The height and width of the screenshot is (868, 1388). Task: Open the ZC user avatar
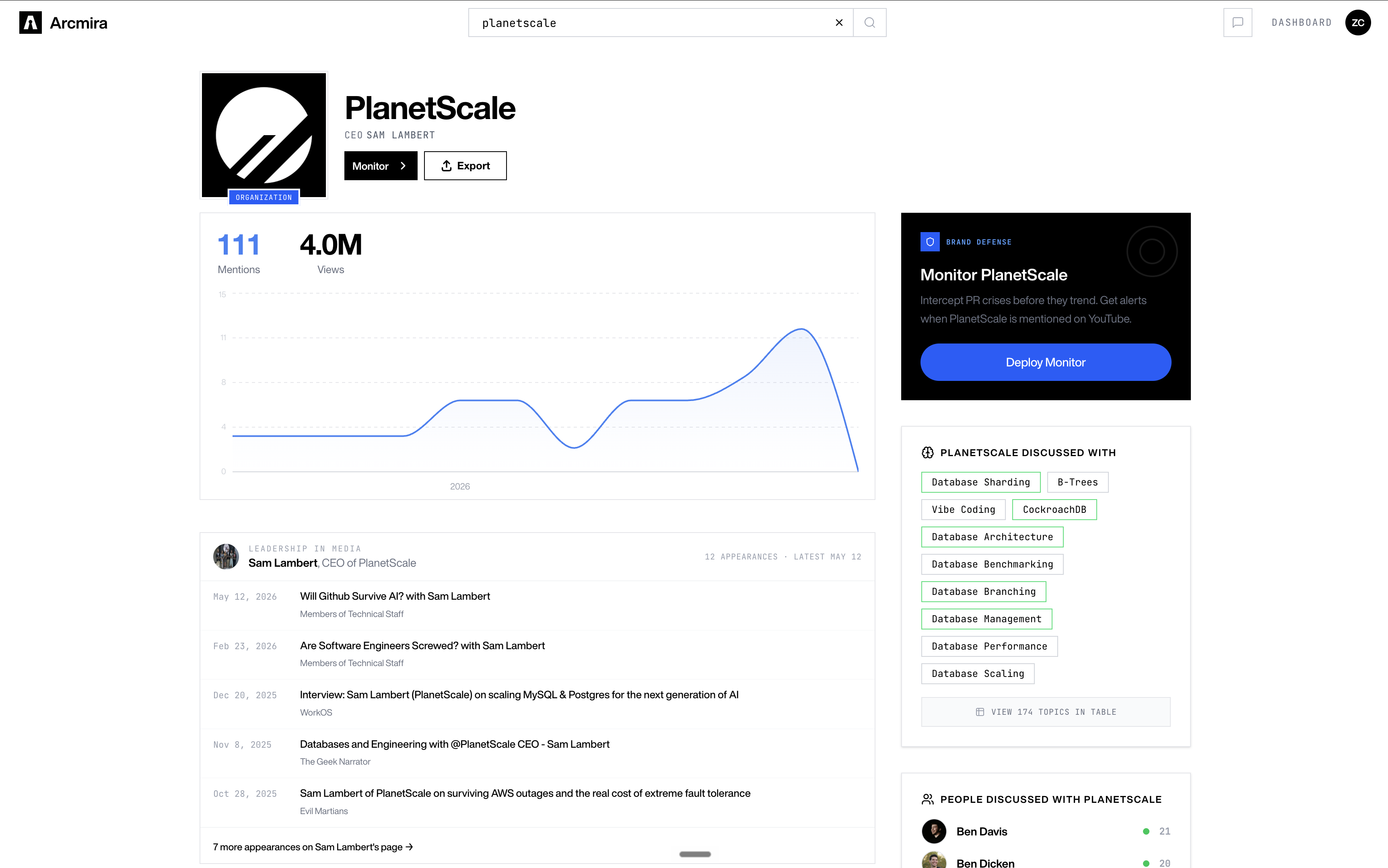tap(1357, 23)
